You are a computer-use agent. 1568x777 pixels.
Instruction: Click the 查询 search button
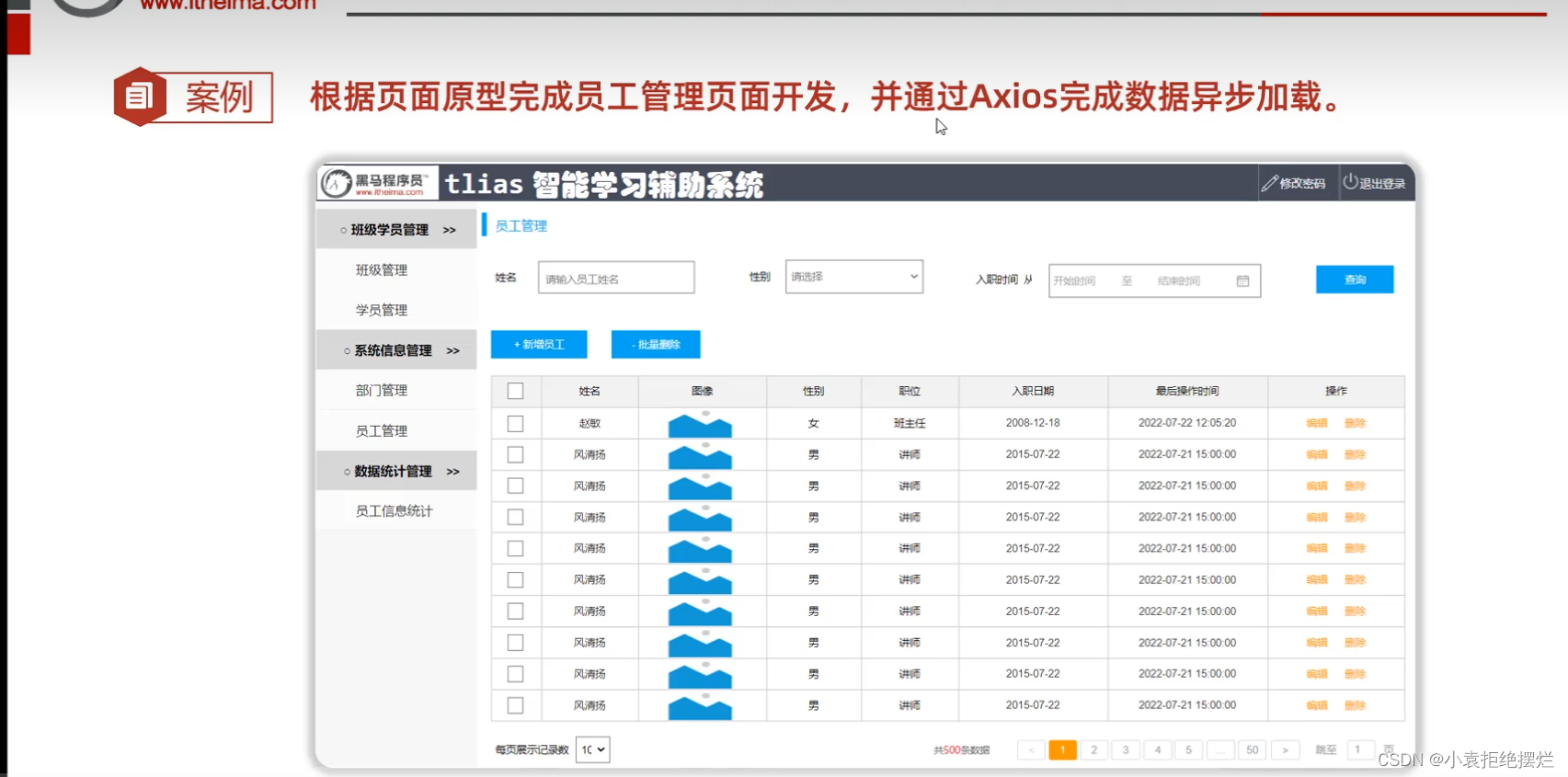[1355, 280]
